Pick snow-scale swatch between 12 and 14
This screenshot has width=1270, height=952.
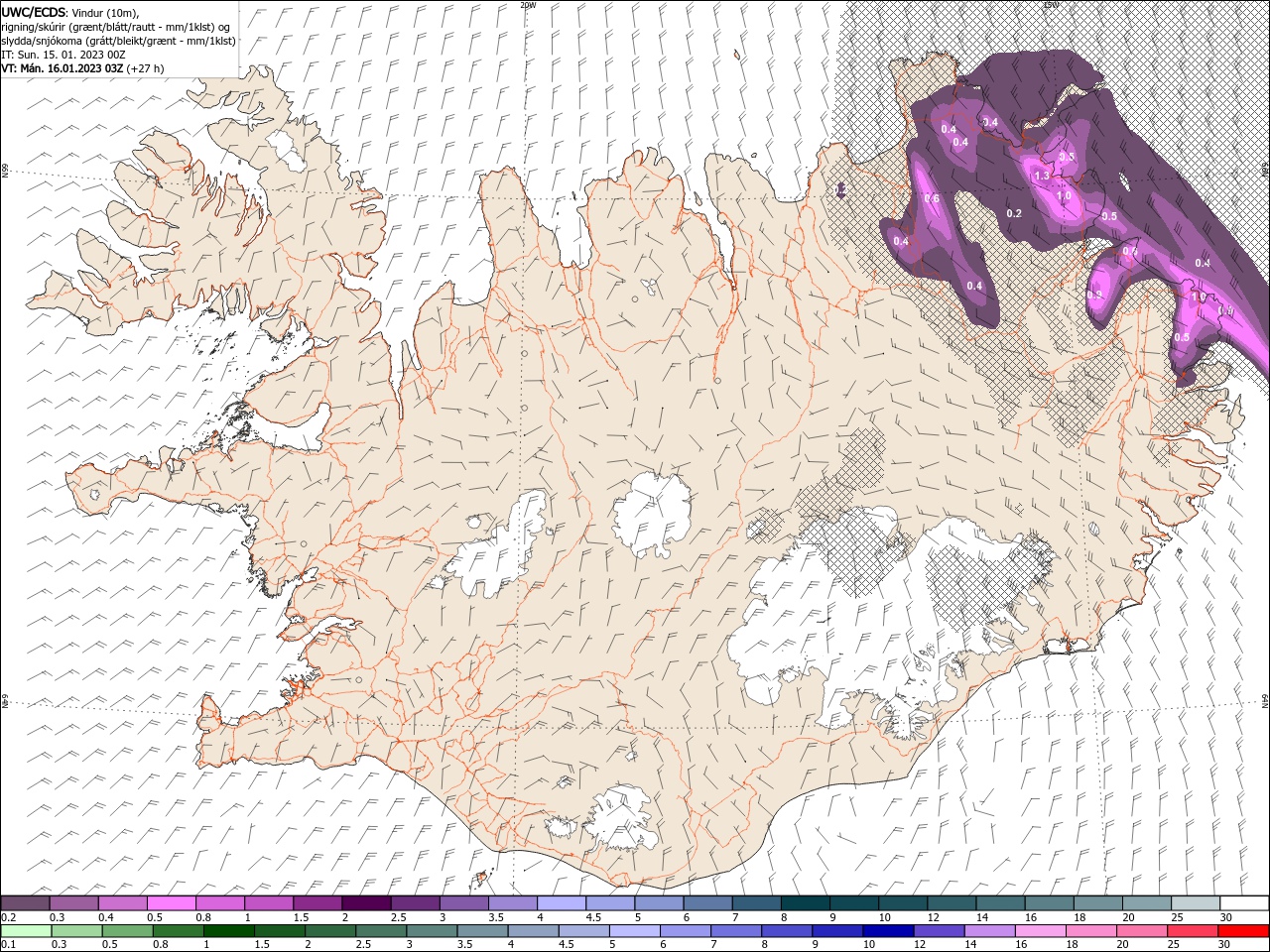[x=952, y=903]
